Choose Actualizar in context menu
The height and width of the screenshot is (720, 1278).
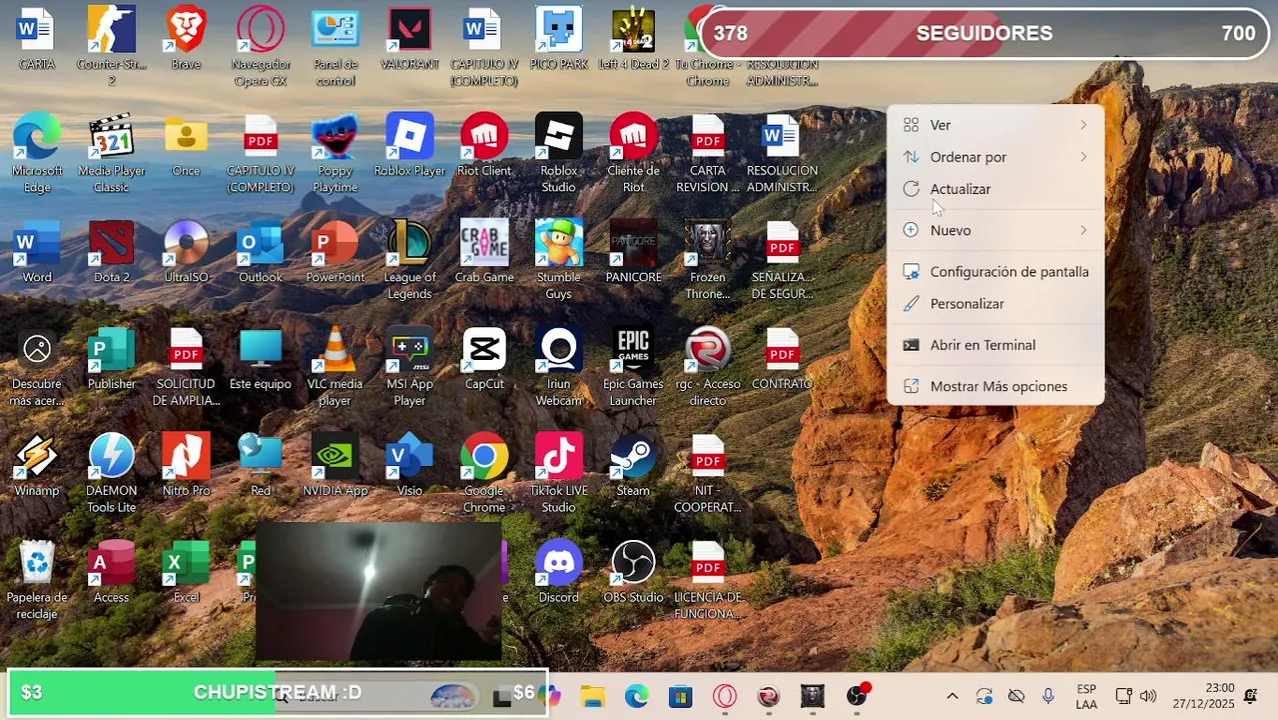(x=995, y=189)
